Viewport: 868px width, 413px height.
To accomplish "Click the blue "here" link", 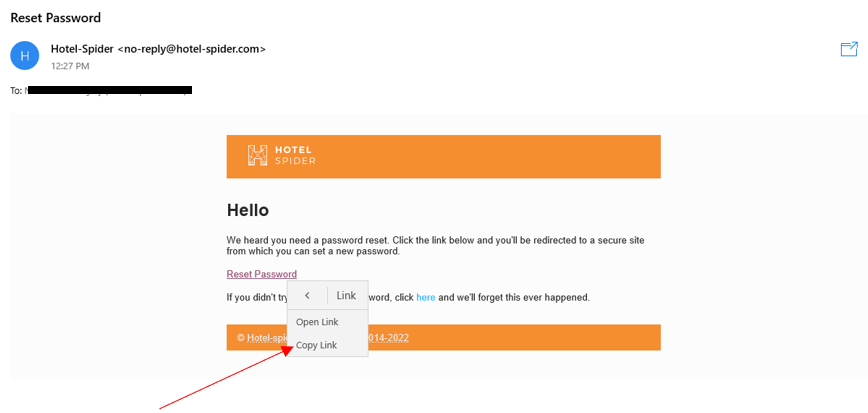I will click(x=426, y=297).
